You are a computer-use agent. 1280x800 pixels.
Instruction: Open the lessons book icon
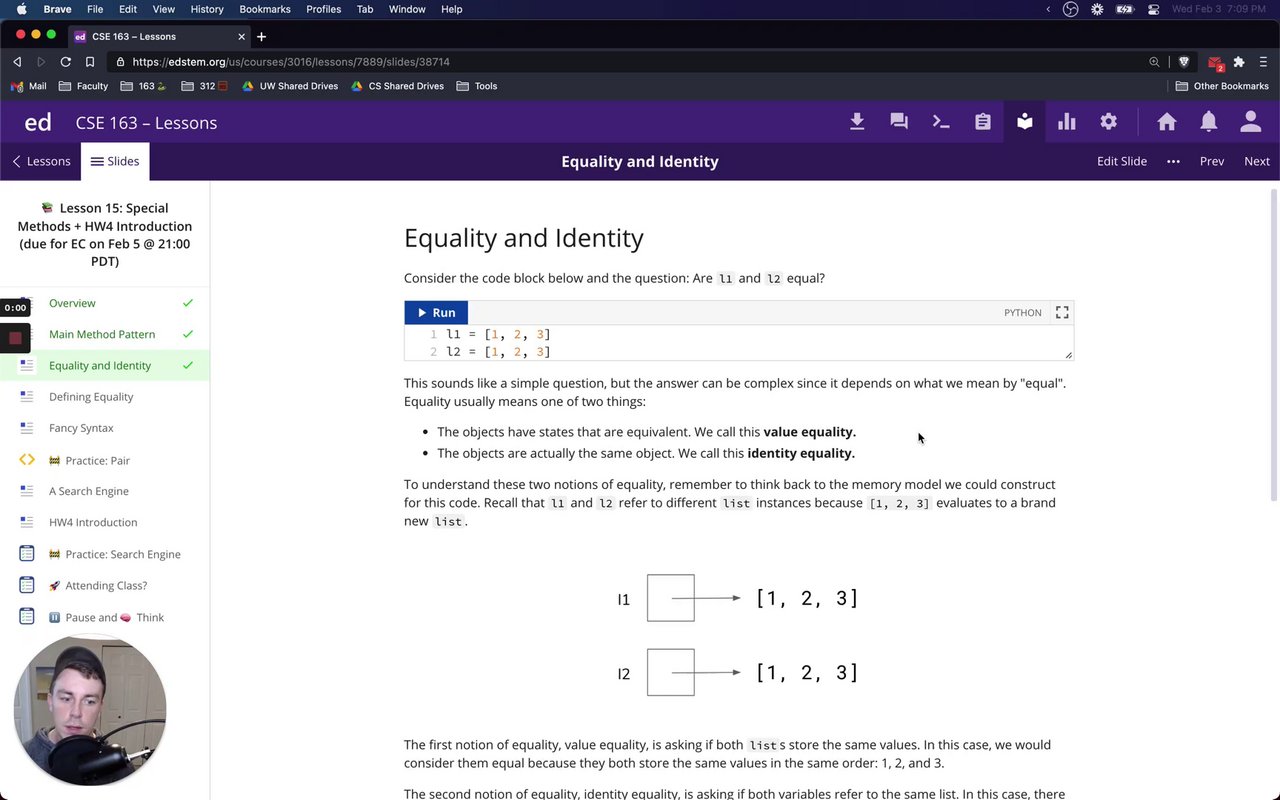point(1025,122)
